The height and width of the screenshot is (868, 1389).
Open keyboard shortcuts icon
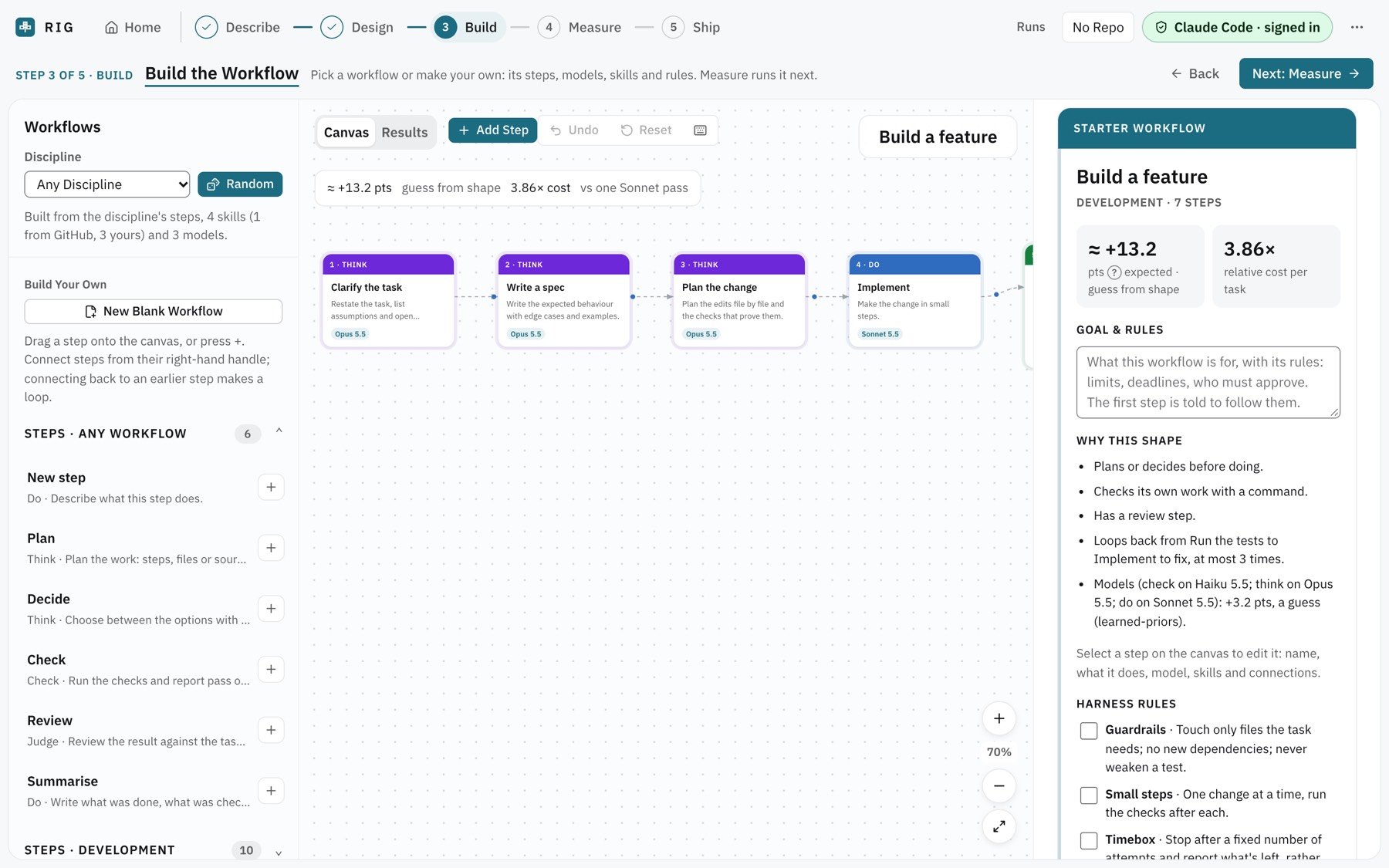pos(700,130)
